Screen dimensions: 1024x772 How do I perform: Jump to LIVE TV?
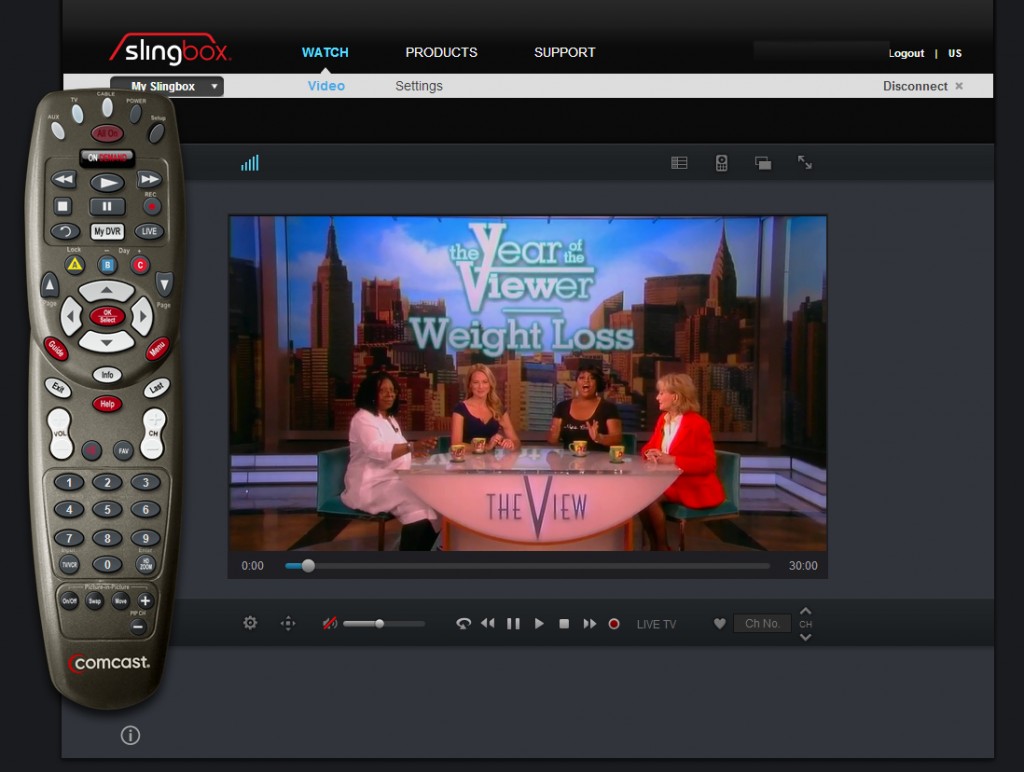point(656,624)
